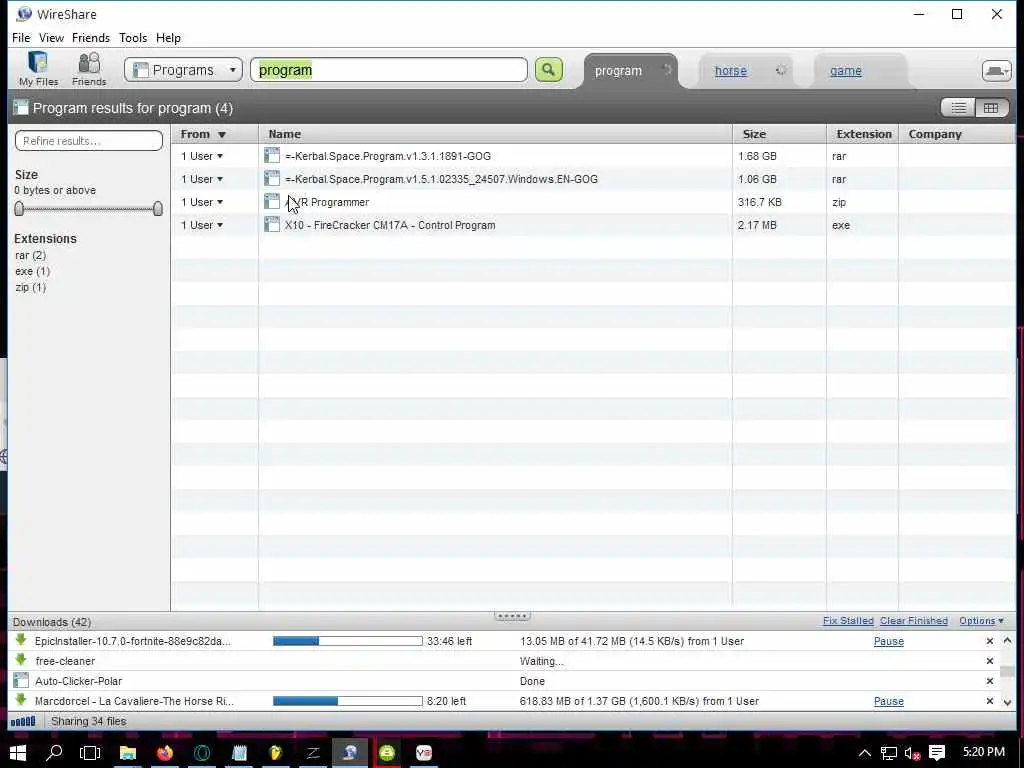Remove the free-cleaner download
1024x768 pixels.
point(989,661)
